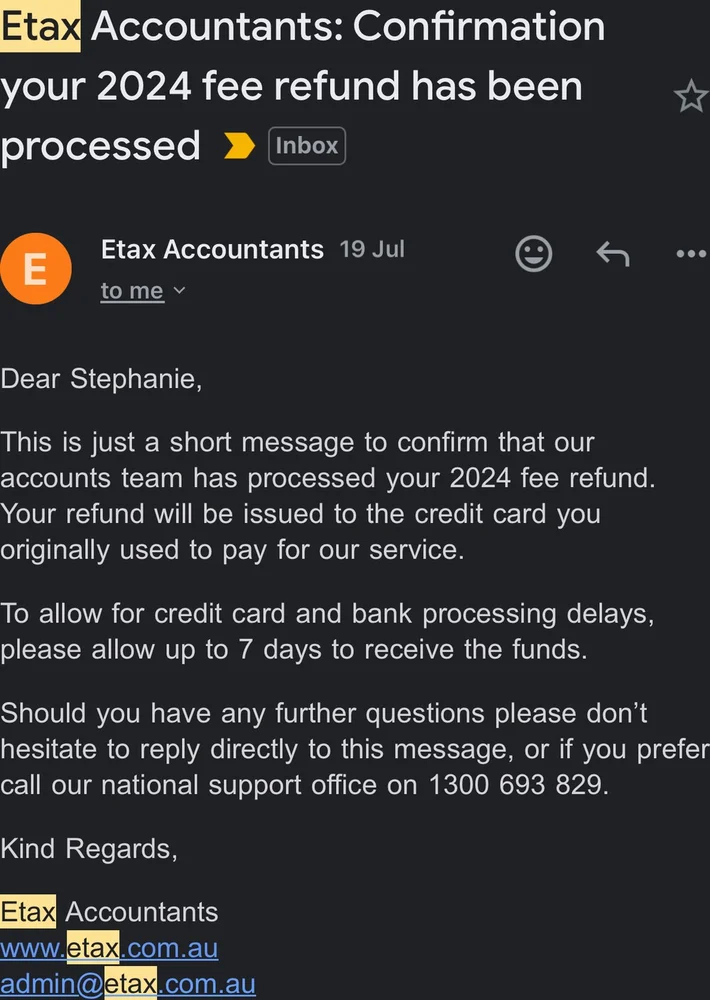
Task: Tap the orange sender avatar "E"
Action: (35, 269)
